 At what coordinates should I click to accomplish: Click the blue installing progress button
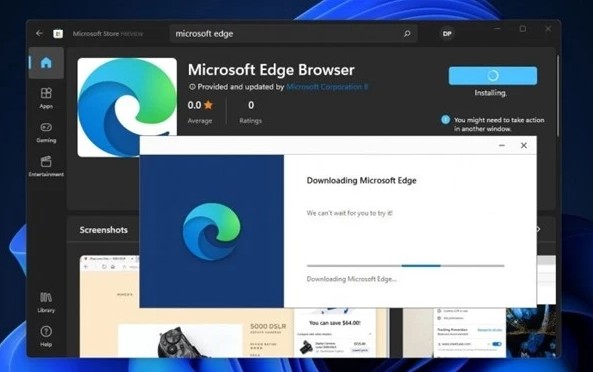pyautogui.click(x=493, y=76)
